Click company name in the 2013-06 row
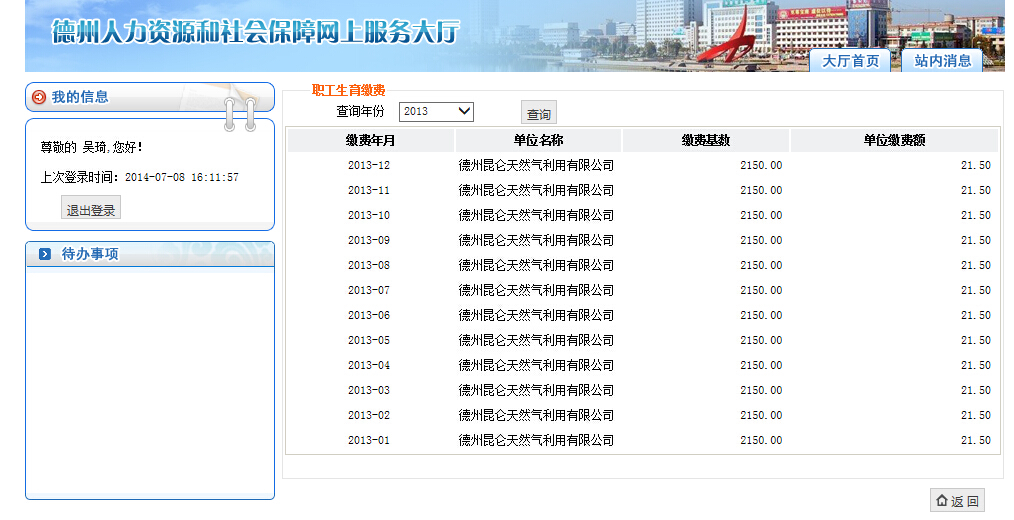Screen dimensions: 1014x520 [x=536, y=316]
